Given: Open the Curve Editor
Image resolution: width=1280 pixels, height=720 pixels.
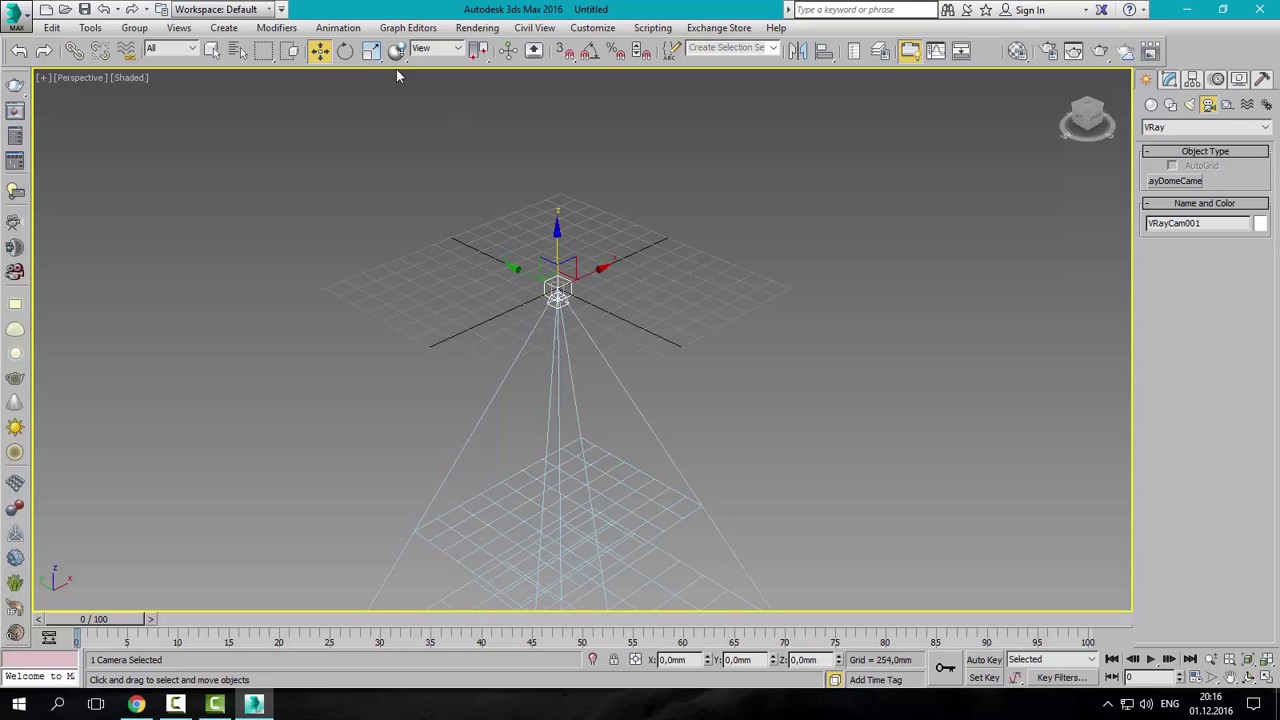Looking at the screenshot, I should [936, 51].
